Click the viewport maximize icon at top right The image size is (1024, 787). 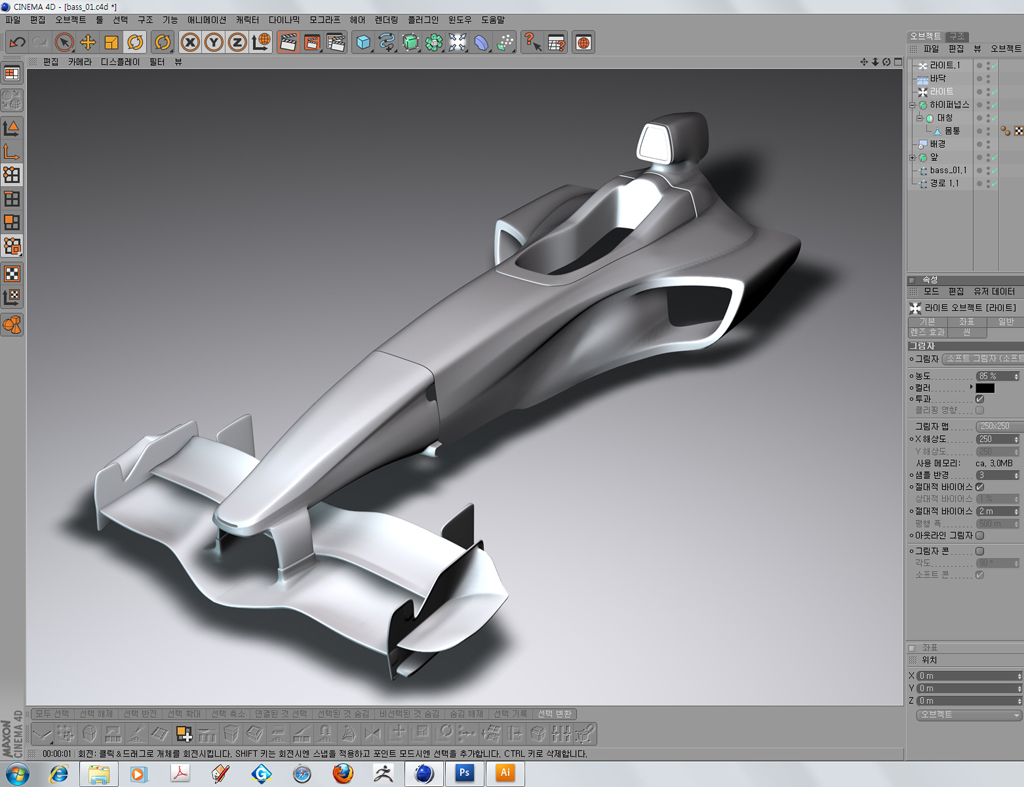(x=898, y=62)
